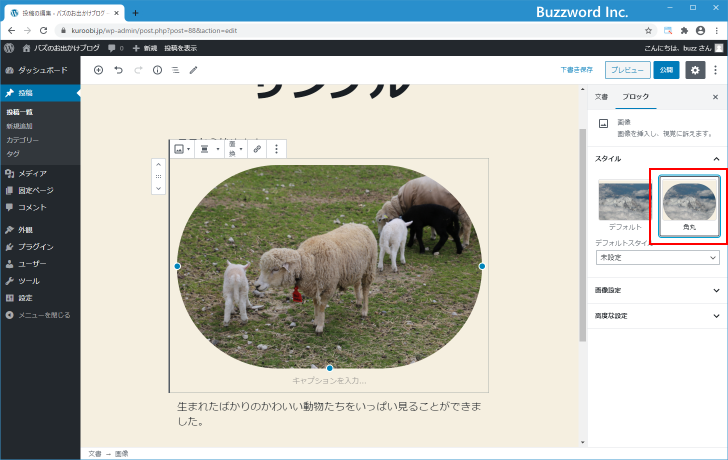Click the プレビュー button

(626, 70)
